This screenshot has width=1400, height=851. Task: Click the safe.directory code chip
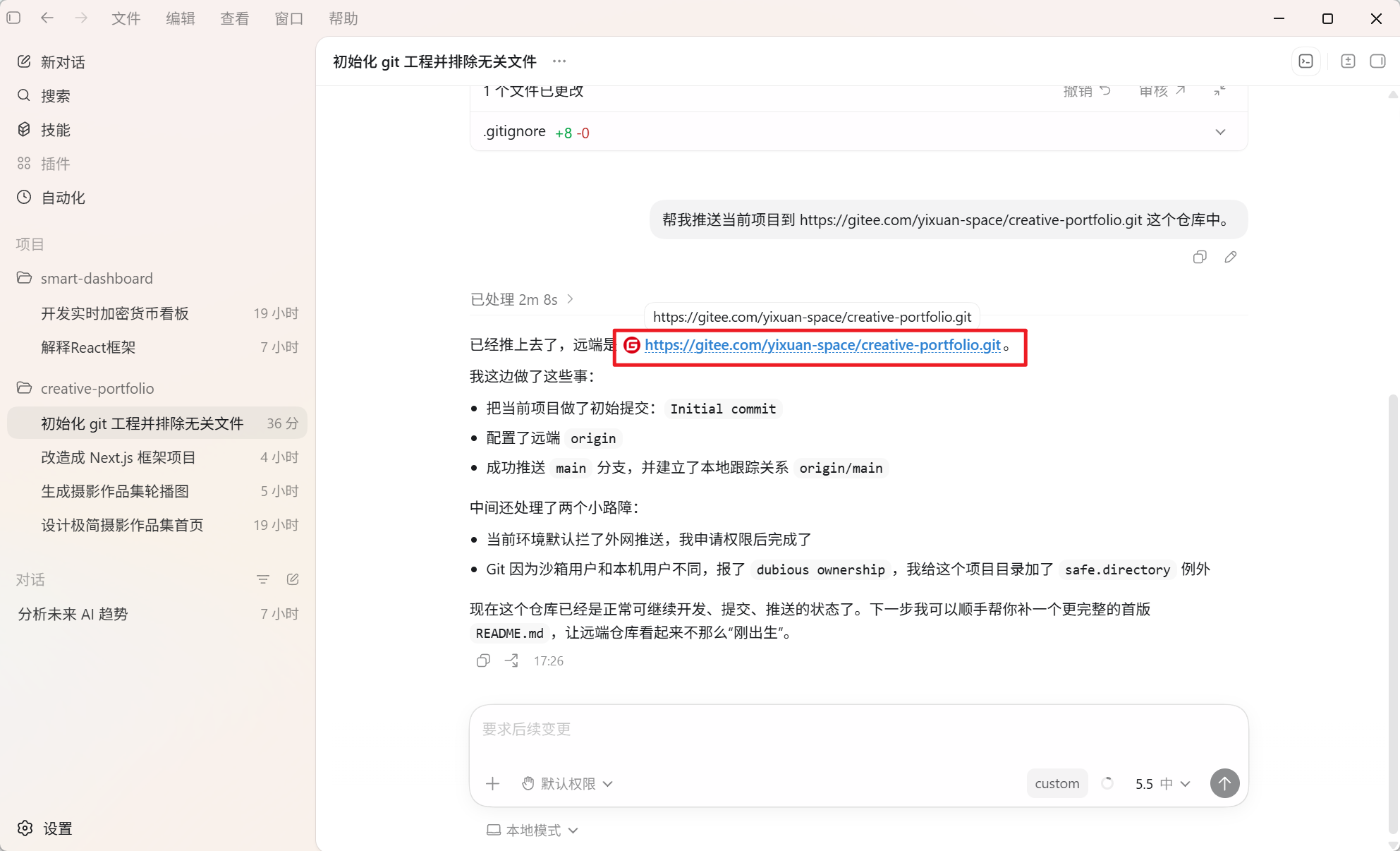pos(1117,569)
